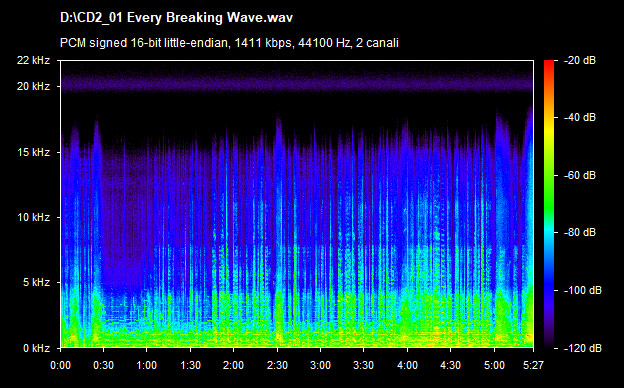Click the 2:30 time axis marker
The image size is (624, 388).
click(277, 365)
